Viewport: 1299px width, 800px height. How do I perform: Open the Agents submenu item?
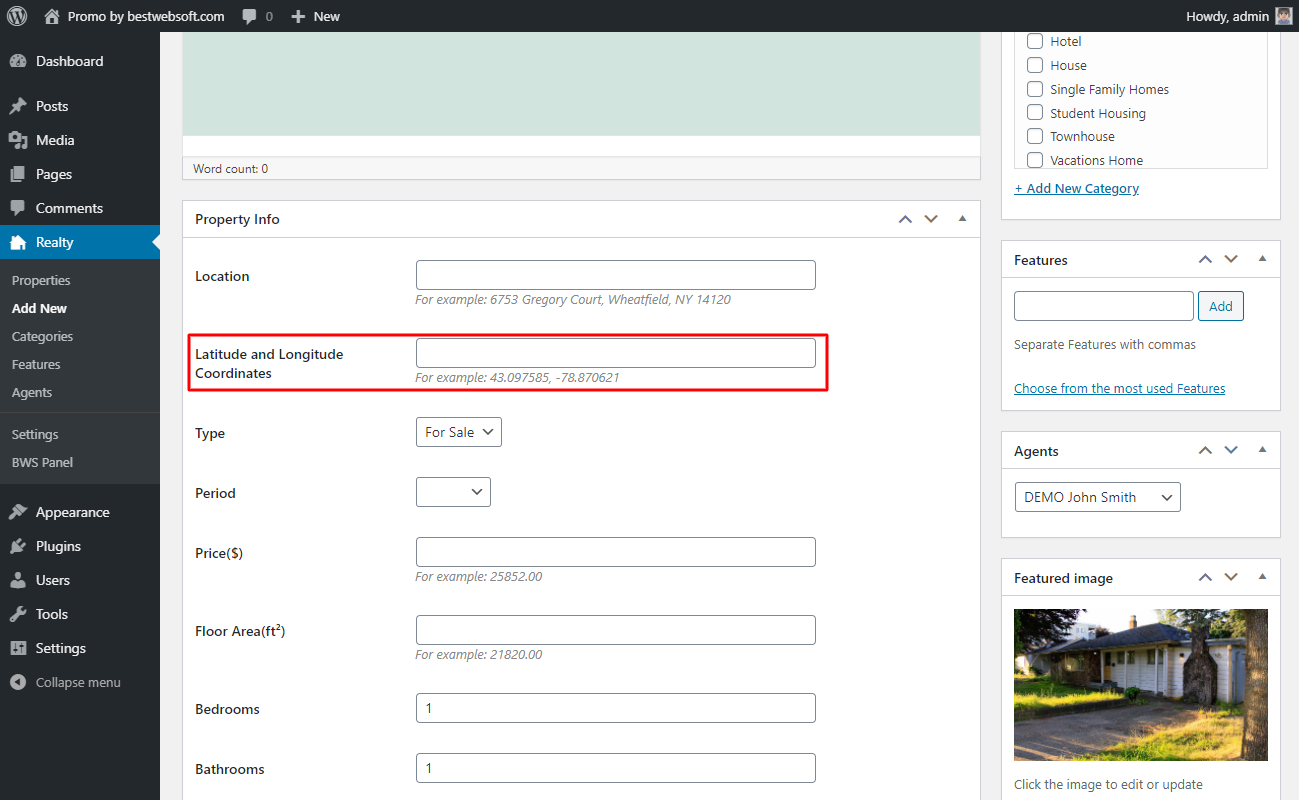[32, 392]
